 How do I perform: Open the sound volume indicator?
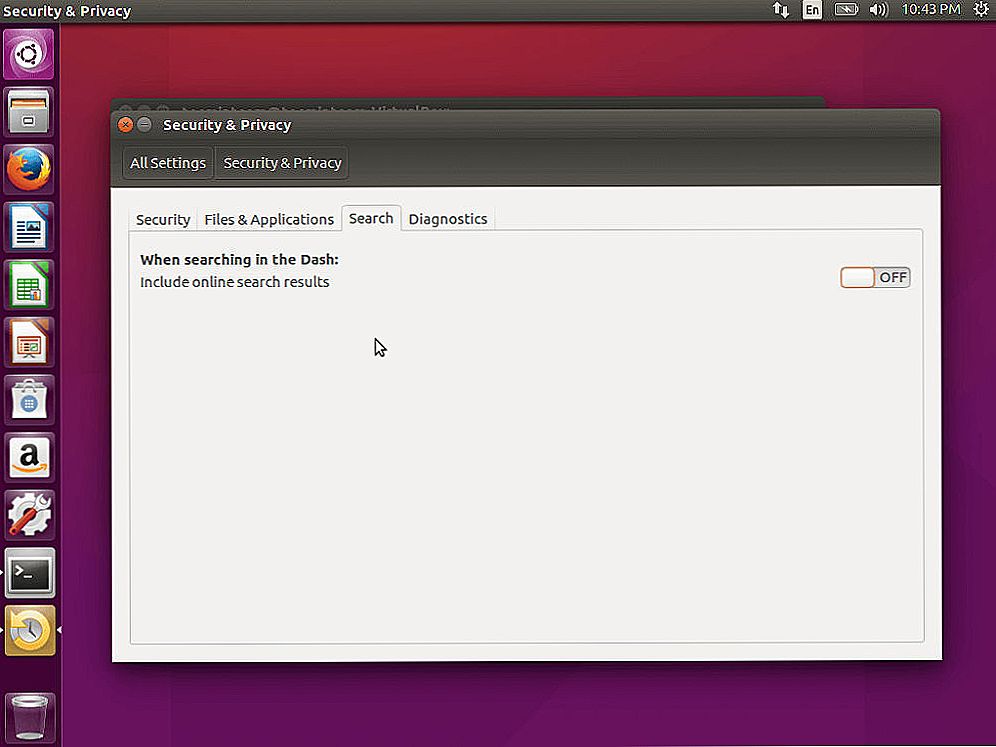878,10
